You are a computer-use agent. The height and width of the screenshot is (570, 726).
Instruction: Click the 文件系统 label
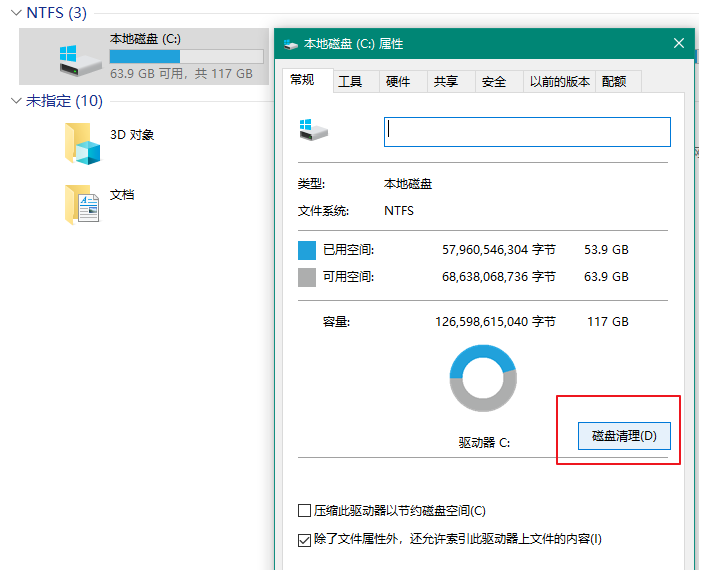pyautogui.click(x=323, y=211)
